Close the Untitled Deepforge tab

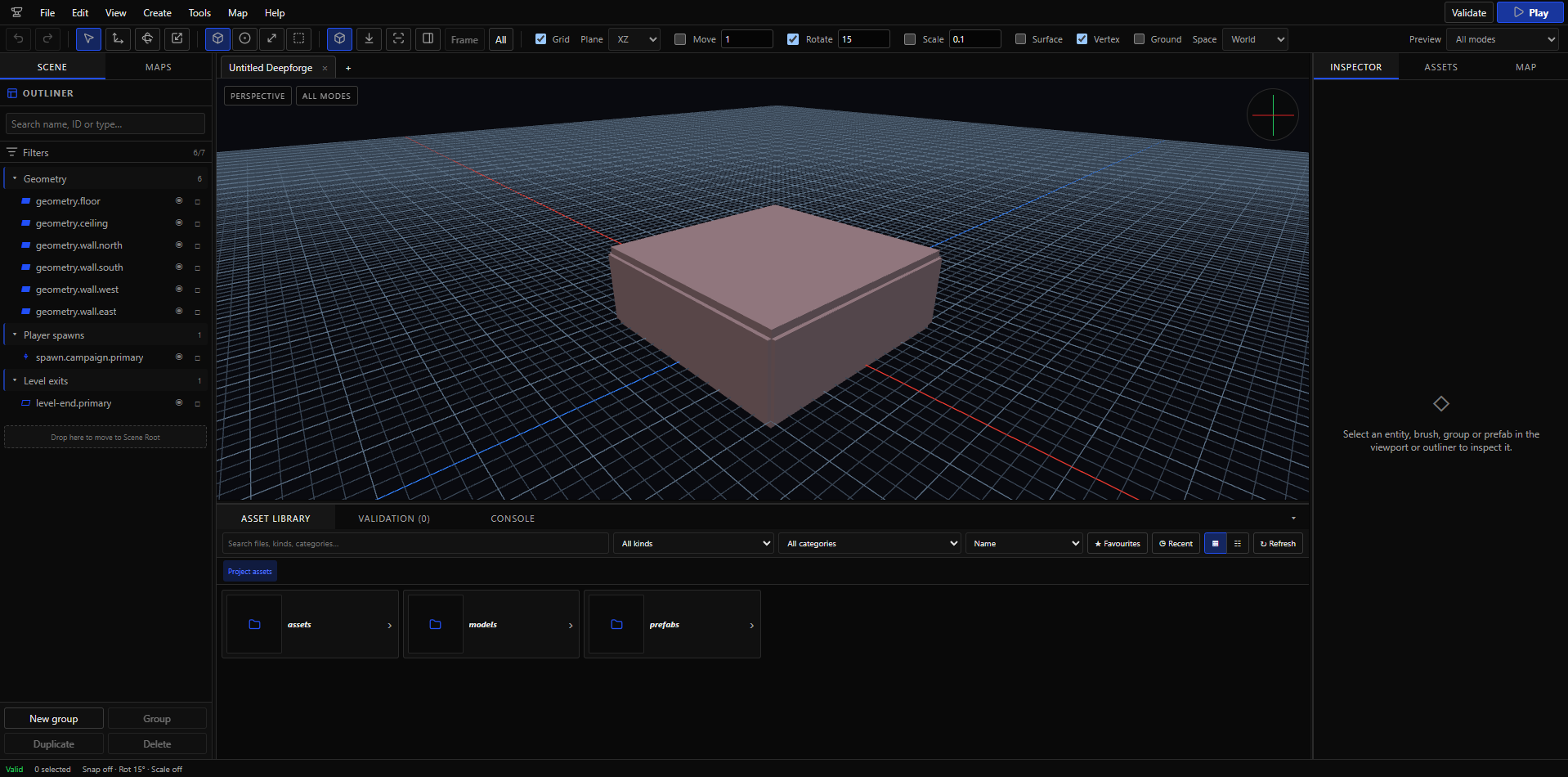click(x=325, y=68)
